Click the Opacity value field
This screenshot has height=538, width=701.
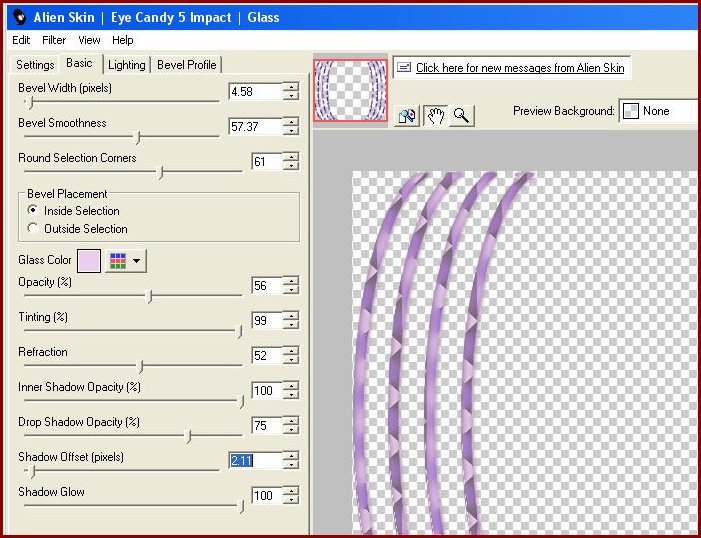pyautogui.click(x=267, y=285)
